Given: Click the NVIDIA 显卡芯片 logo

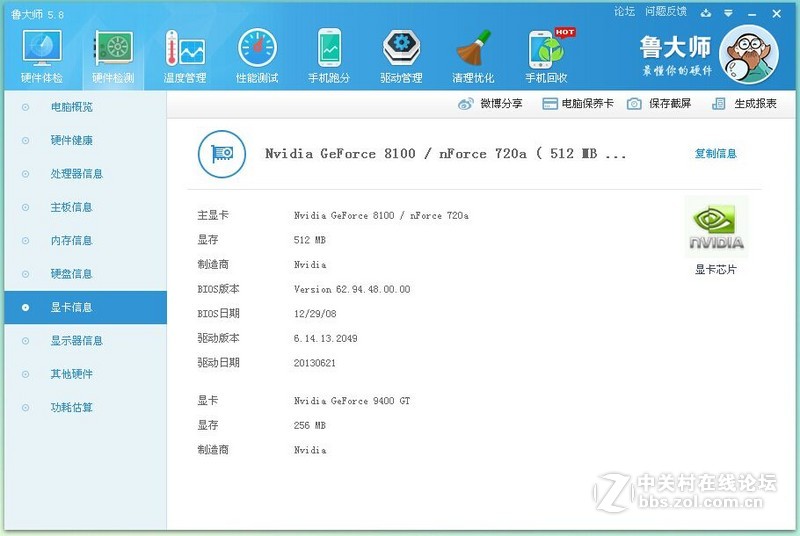Looking at the screenshot, I should coord(716,227).
